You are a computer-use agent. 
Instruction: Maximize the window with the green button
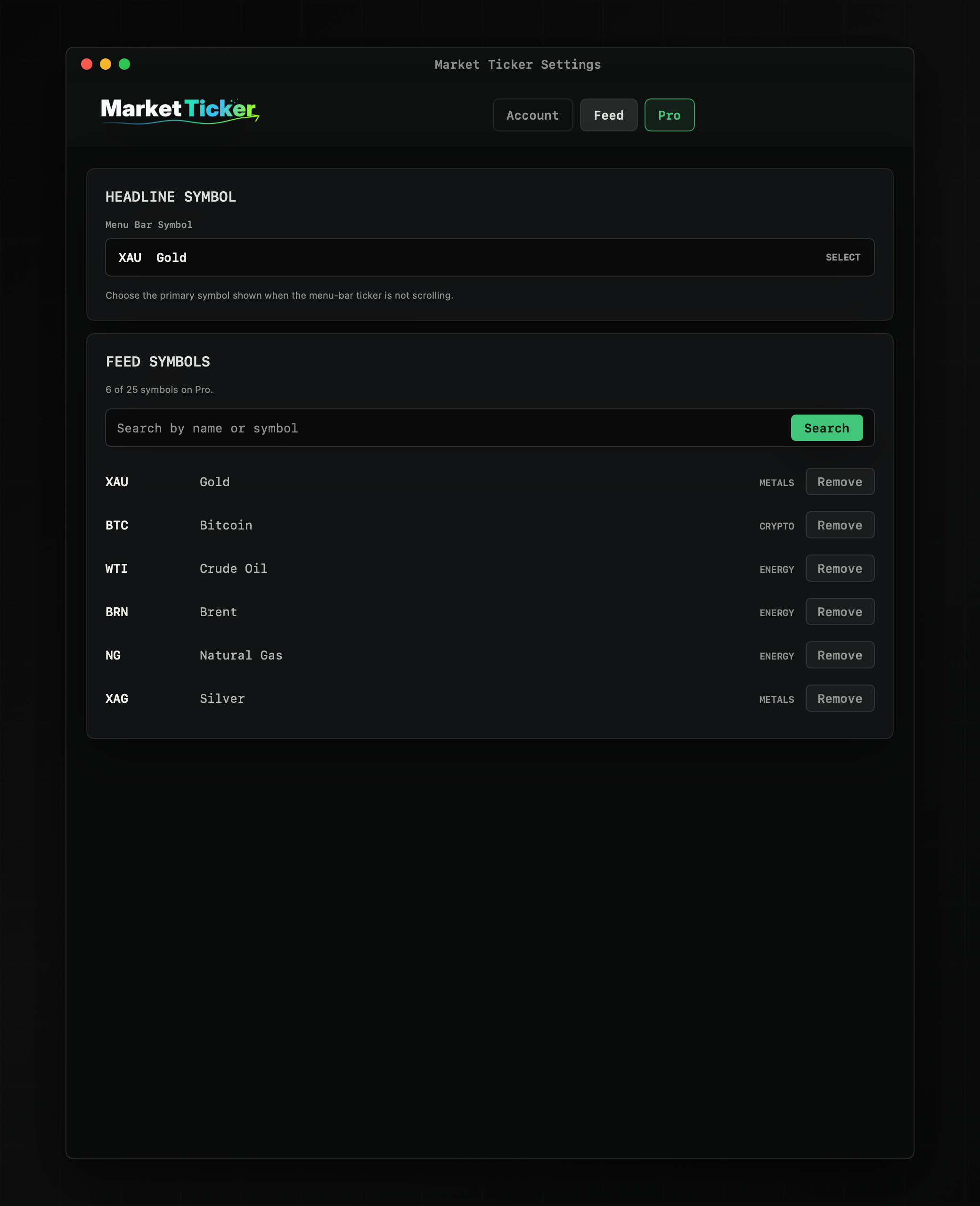pyautogui.click(x=125, y=65)
